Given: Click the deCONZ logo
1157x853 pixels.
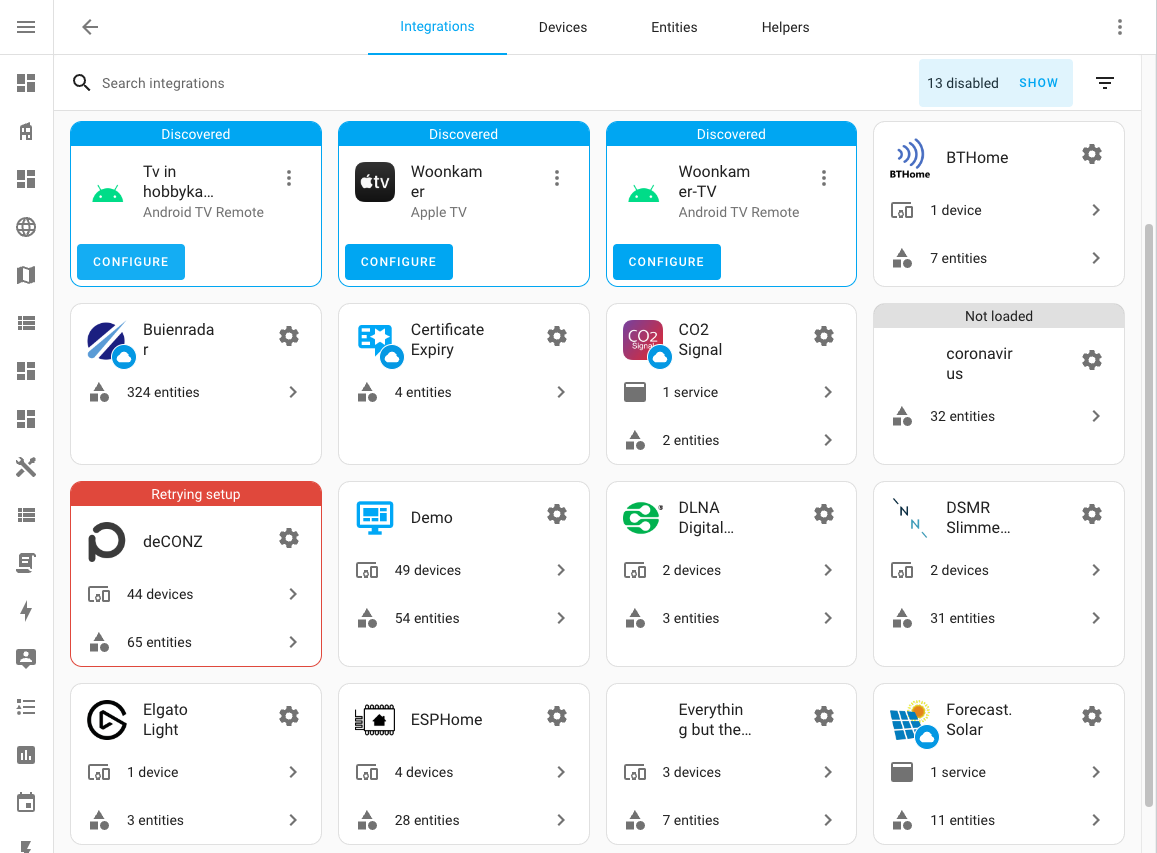Looking at the screenshot, I should [107, 542].
